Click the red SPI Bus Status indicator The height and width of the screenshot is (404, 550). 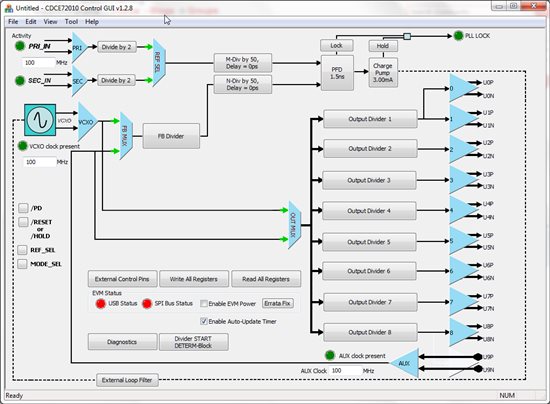(x=147, y=304)
